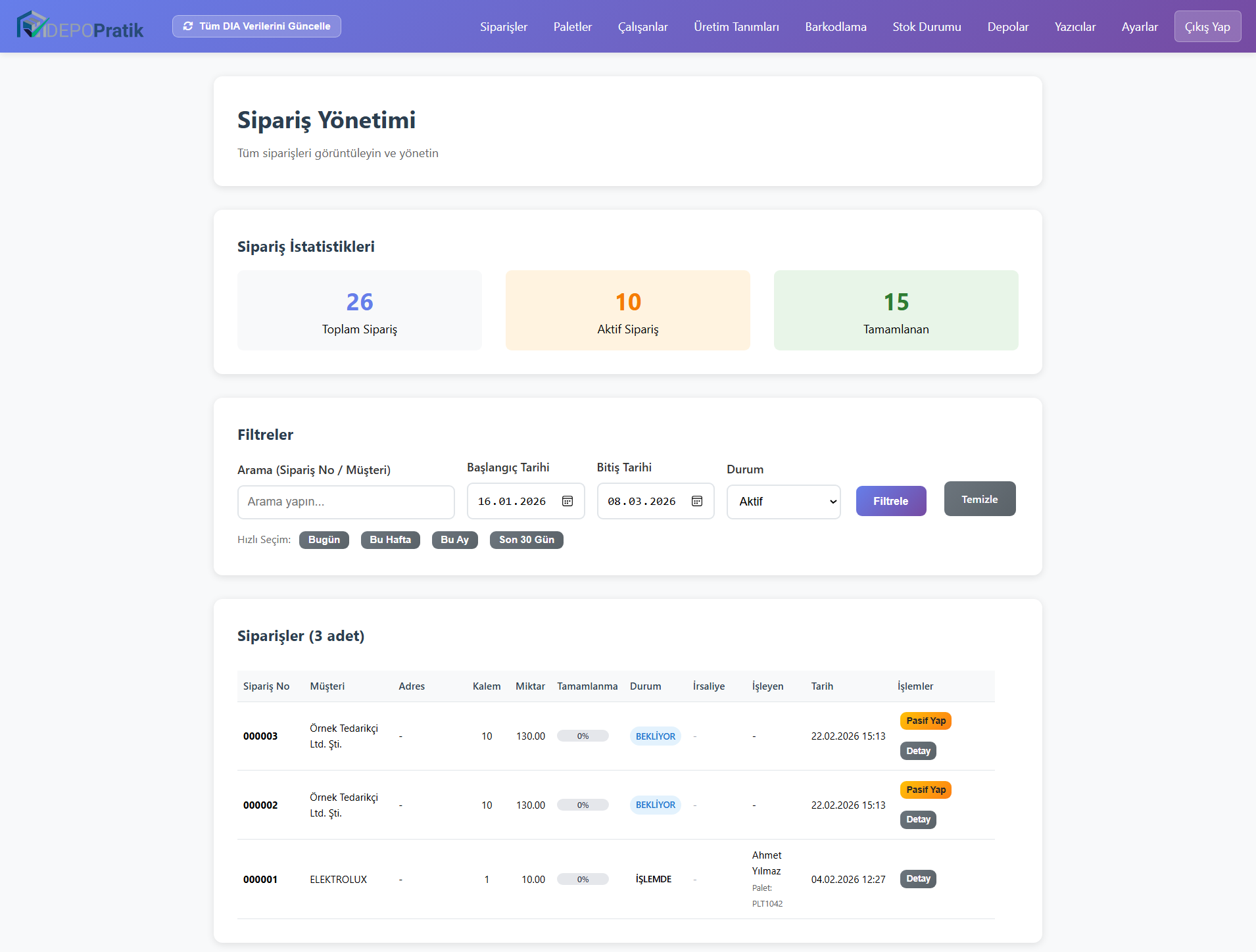Navigate to Stok Durumu

pos(927,27)
